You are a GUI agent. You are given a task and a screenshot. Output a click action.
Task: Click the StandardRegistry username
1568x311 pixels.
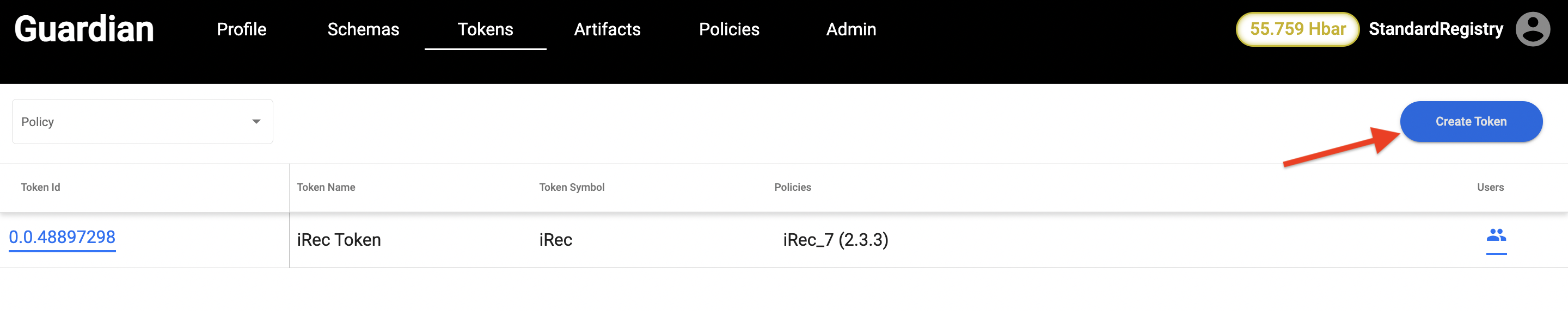click(1435, 29)
